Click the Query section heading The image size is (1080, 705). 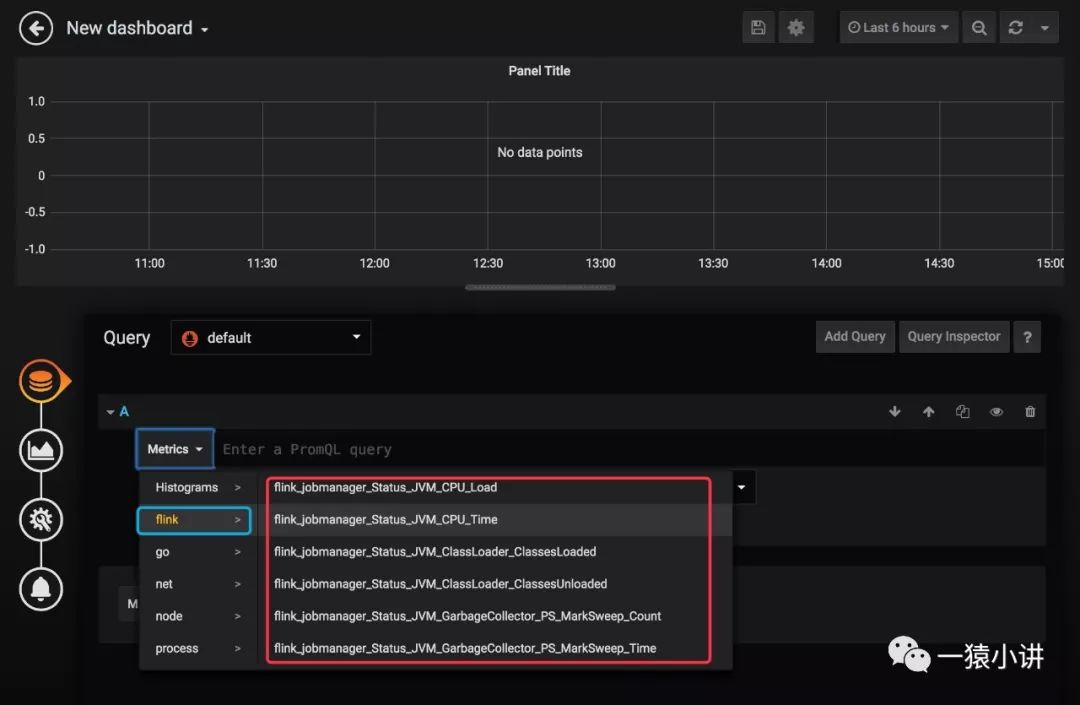[127, 338]
